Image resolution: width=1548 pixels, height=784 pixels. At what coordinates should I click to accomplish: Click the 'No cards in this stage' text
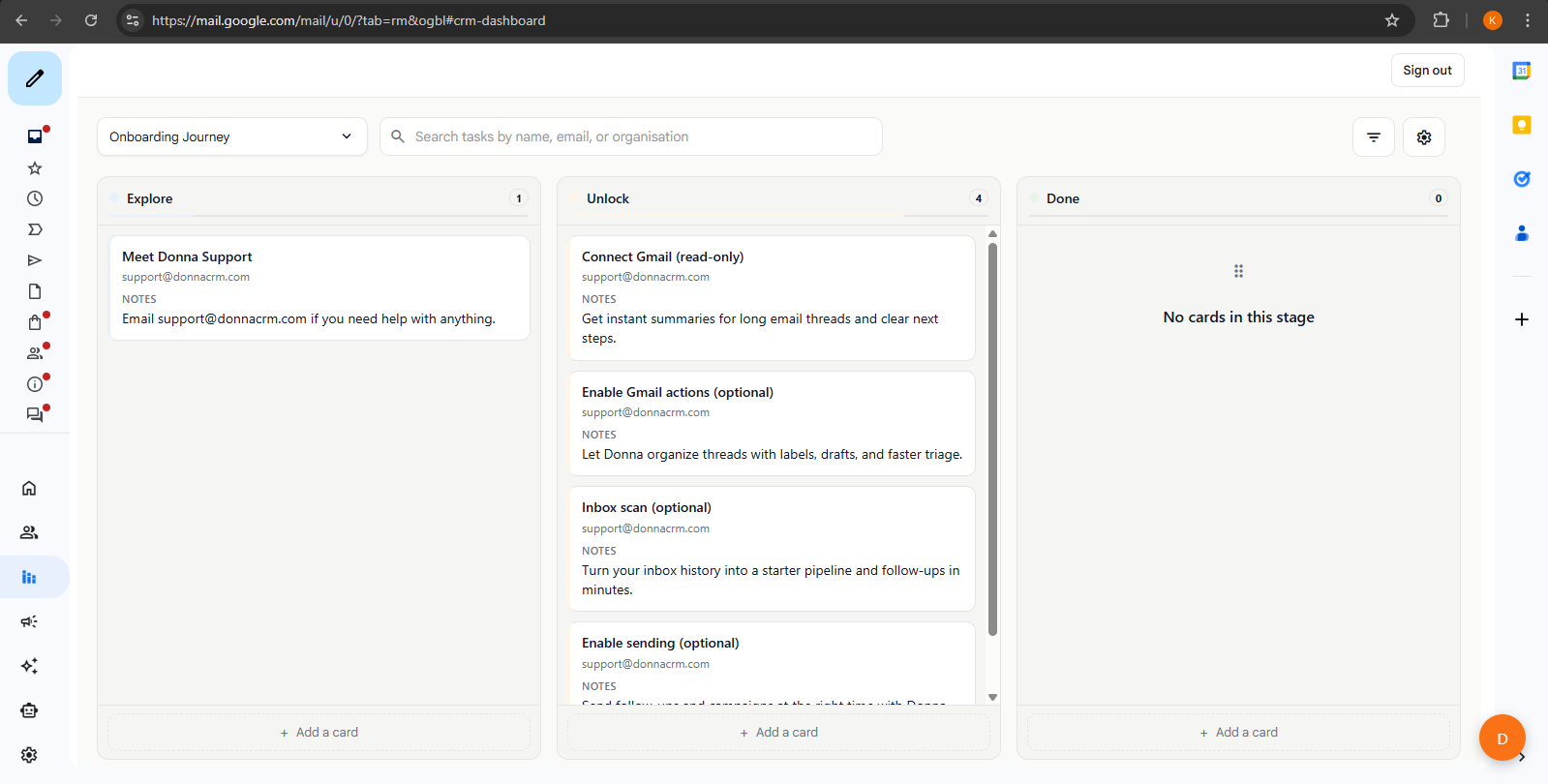click(x=1238, y=317)
